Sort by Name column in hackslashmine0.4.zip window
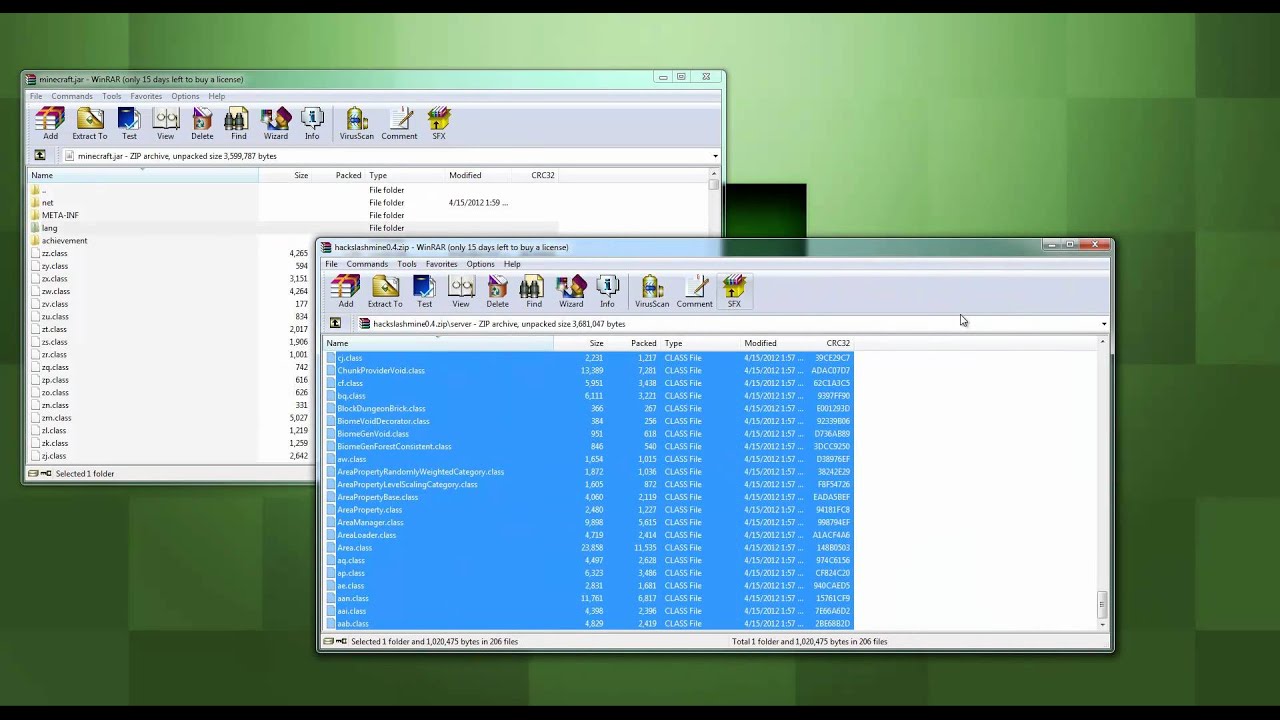The width and height of the screenshot is (1280, 720). point(439,343)
